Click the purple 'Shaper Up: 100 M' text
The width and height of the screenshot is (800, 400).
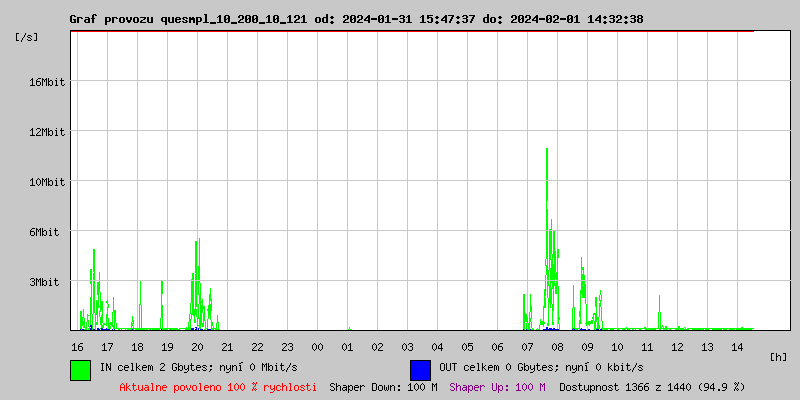(x=497, y=386)
